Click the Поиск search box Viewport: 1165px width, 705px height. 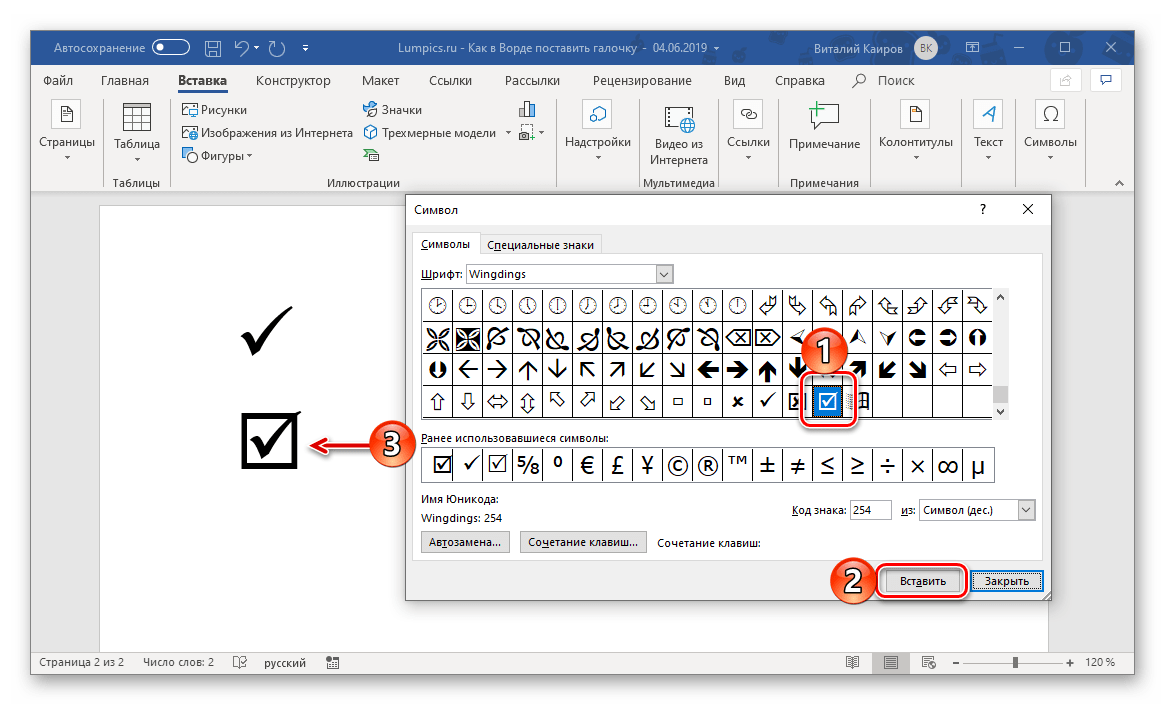[884, 80]
